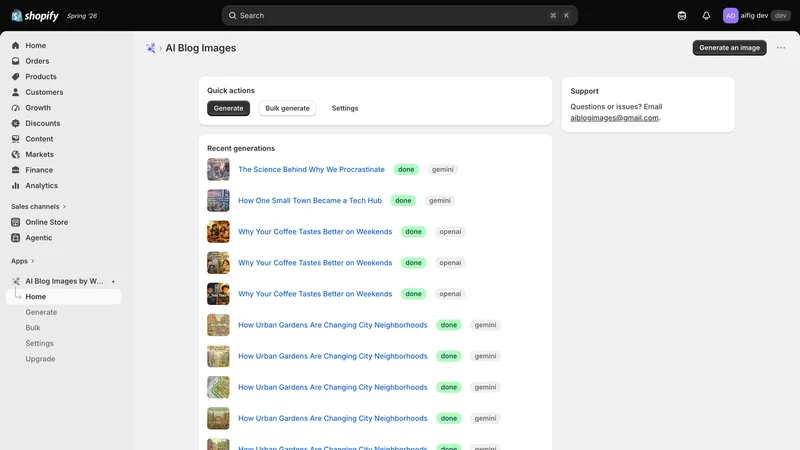Click the Orders inbox icon

[15, 61]
